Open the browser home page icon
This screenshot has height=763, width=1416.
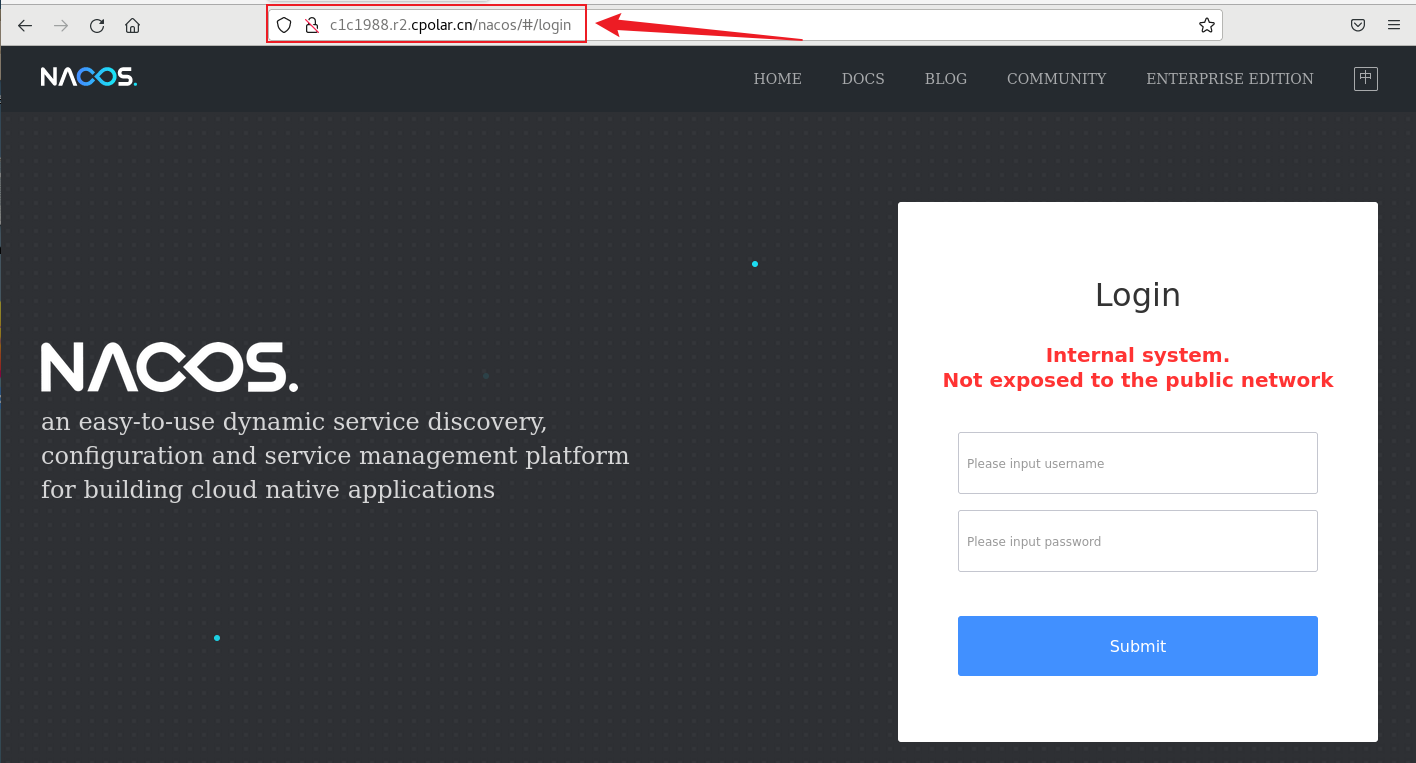pos(132,26)
